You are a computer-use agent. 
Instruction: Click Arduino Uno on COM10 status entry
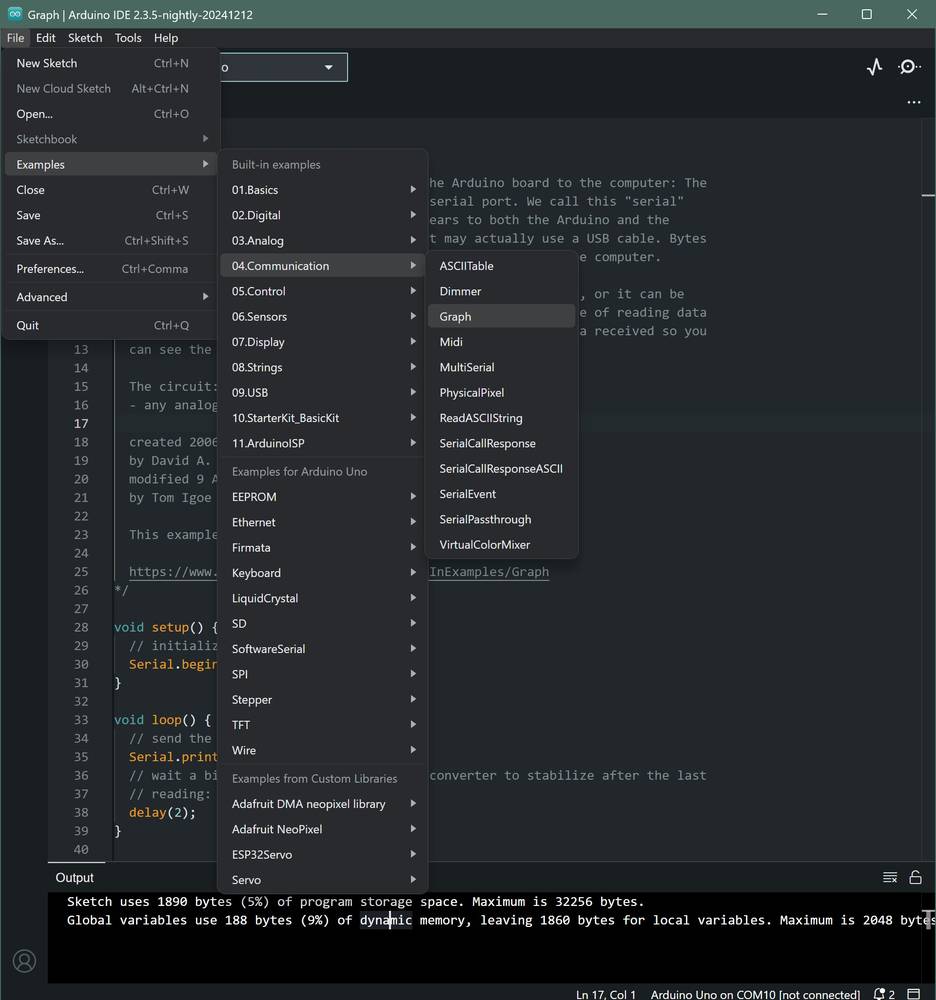(755, 994)
